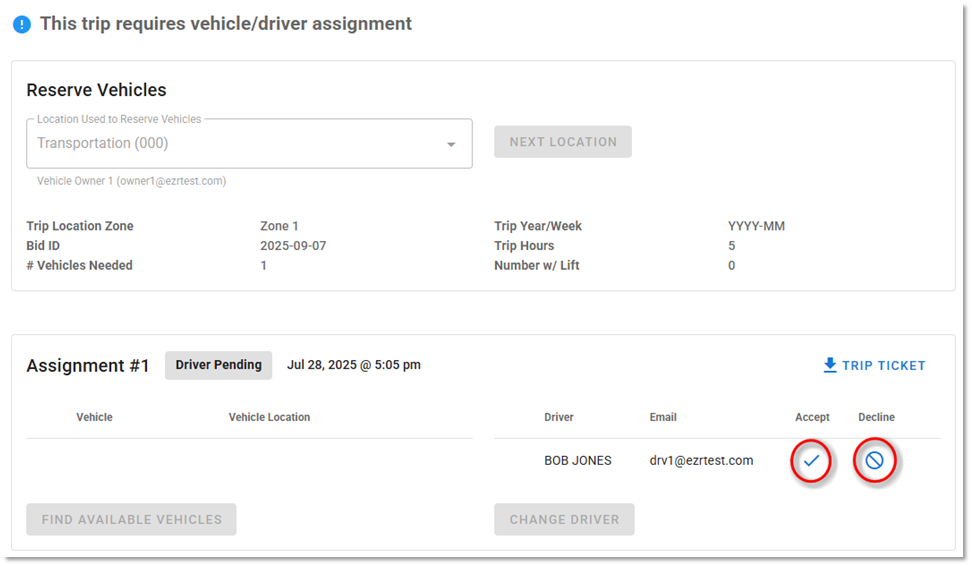The width and height of the screenshot is (972, 566).
Task: Click the Trip Year/Week value YYYY-MM
Action: tap(756, 226)
